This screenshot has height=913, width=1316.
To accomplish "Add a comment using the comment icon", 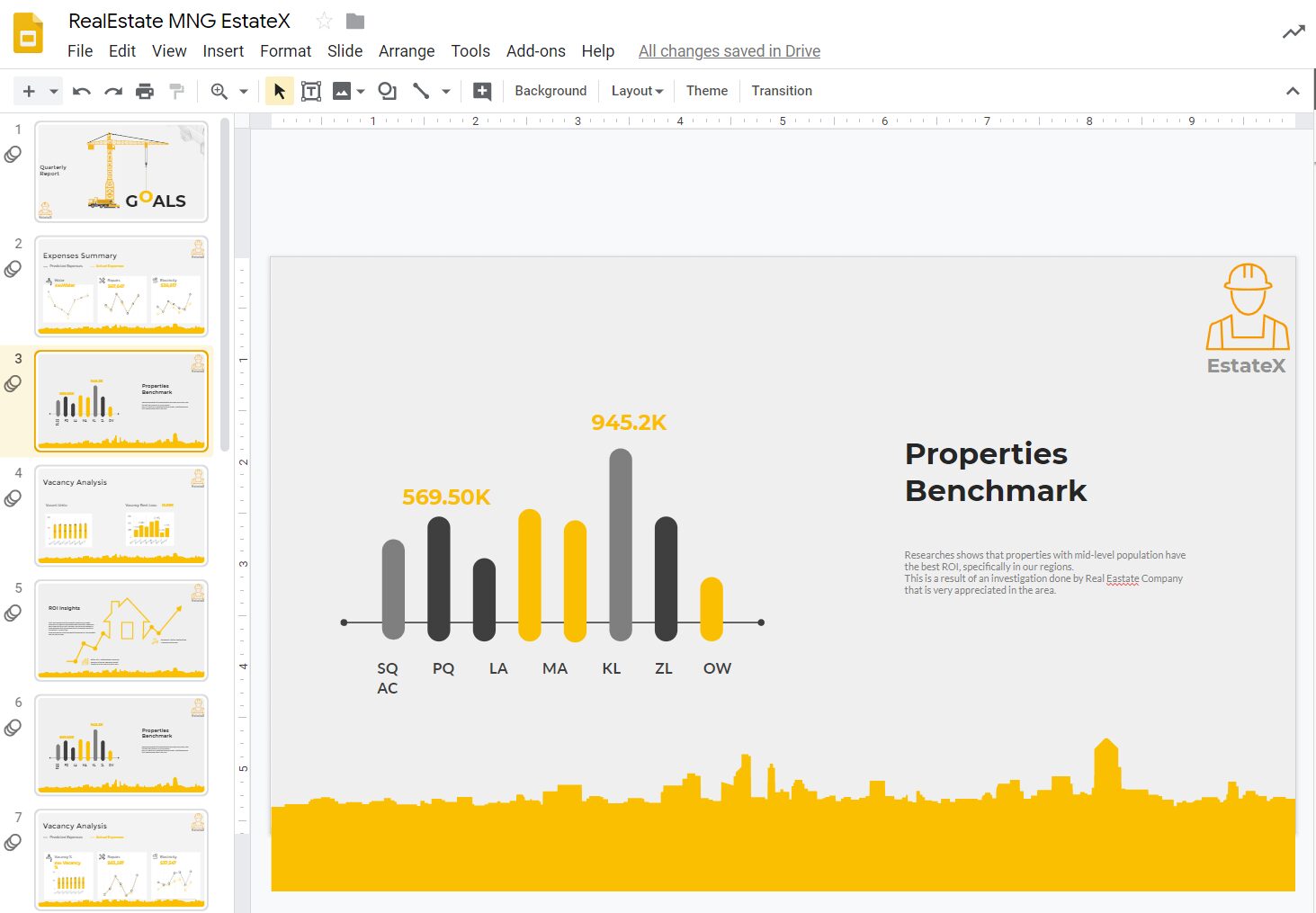I will point(481,90).
